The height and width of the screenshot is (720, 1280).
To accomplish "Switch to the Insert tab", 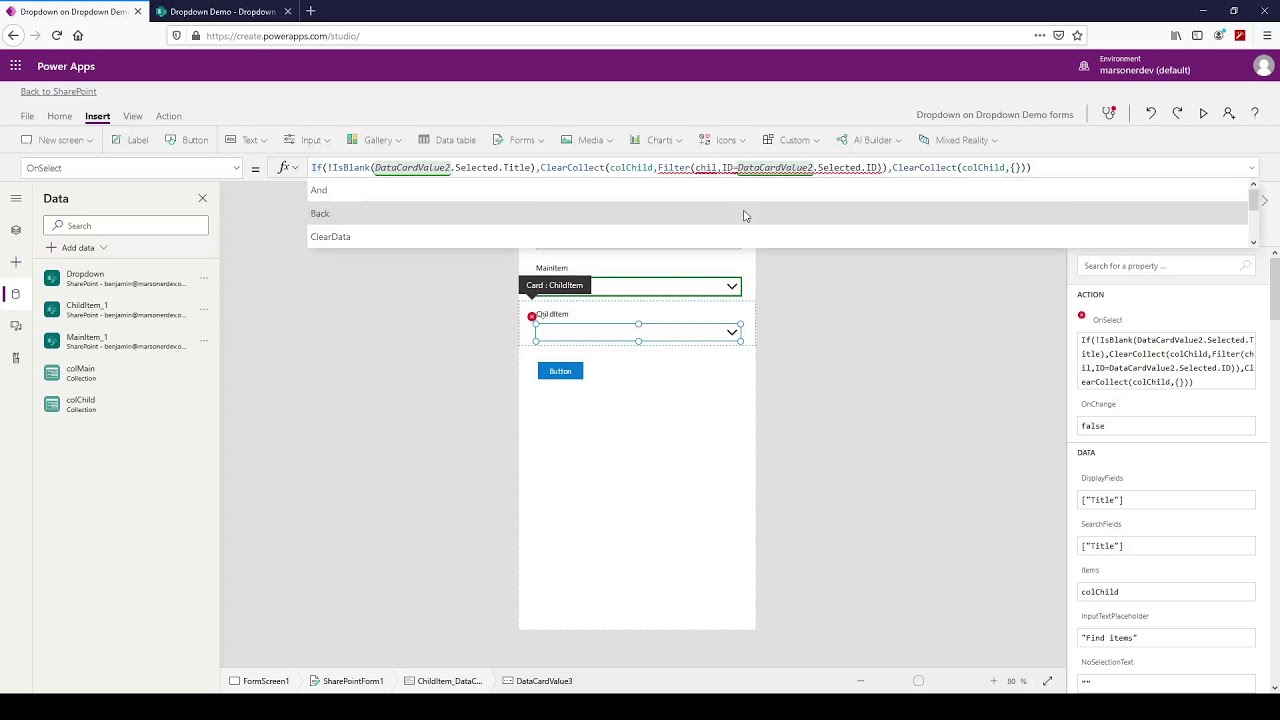I will point(97,116).
